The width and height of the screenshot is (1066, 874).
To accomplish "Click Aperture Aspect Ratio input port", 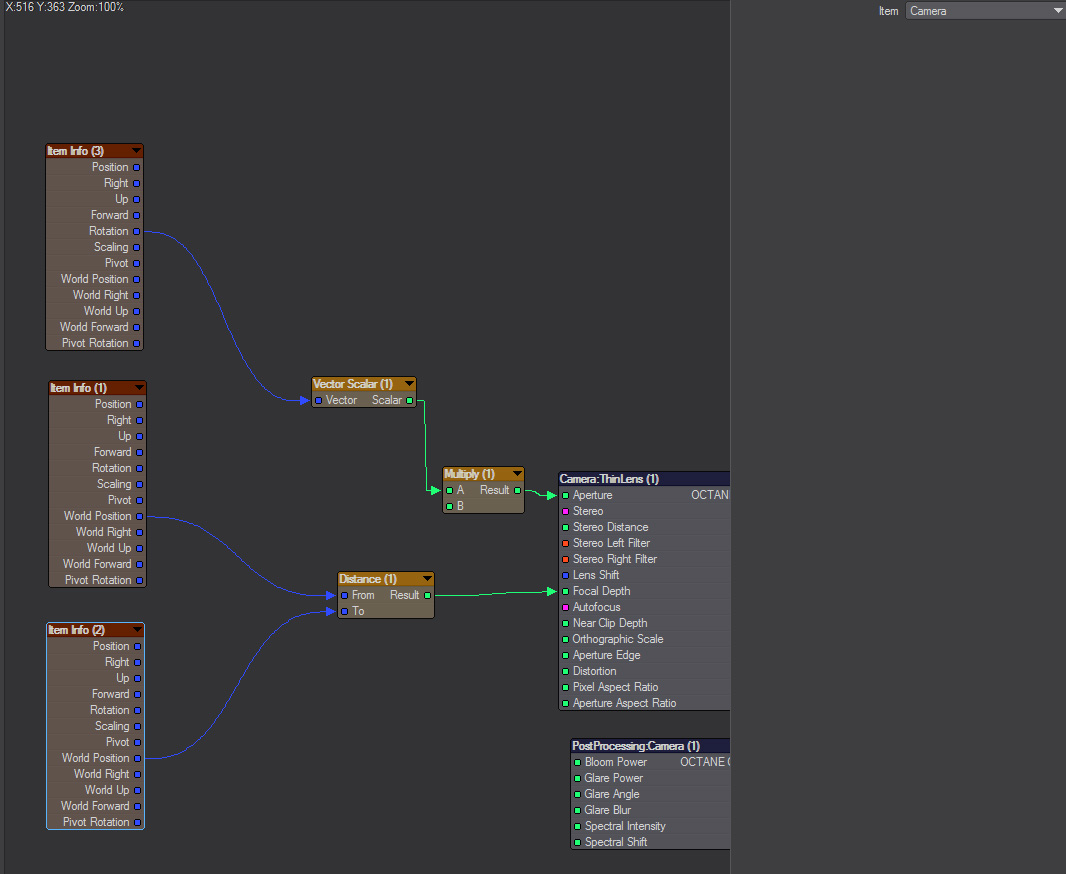I will point(565,703).
